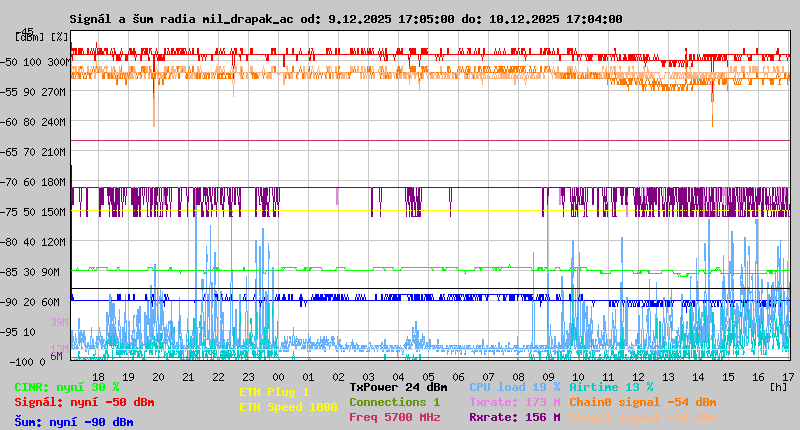Click the '10' hour tick label
The image size is (800, 430).
578,377
